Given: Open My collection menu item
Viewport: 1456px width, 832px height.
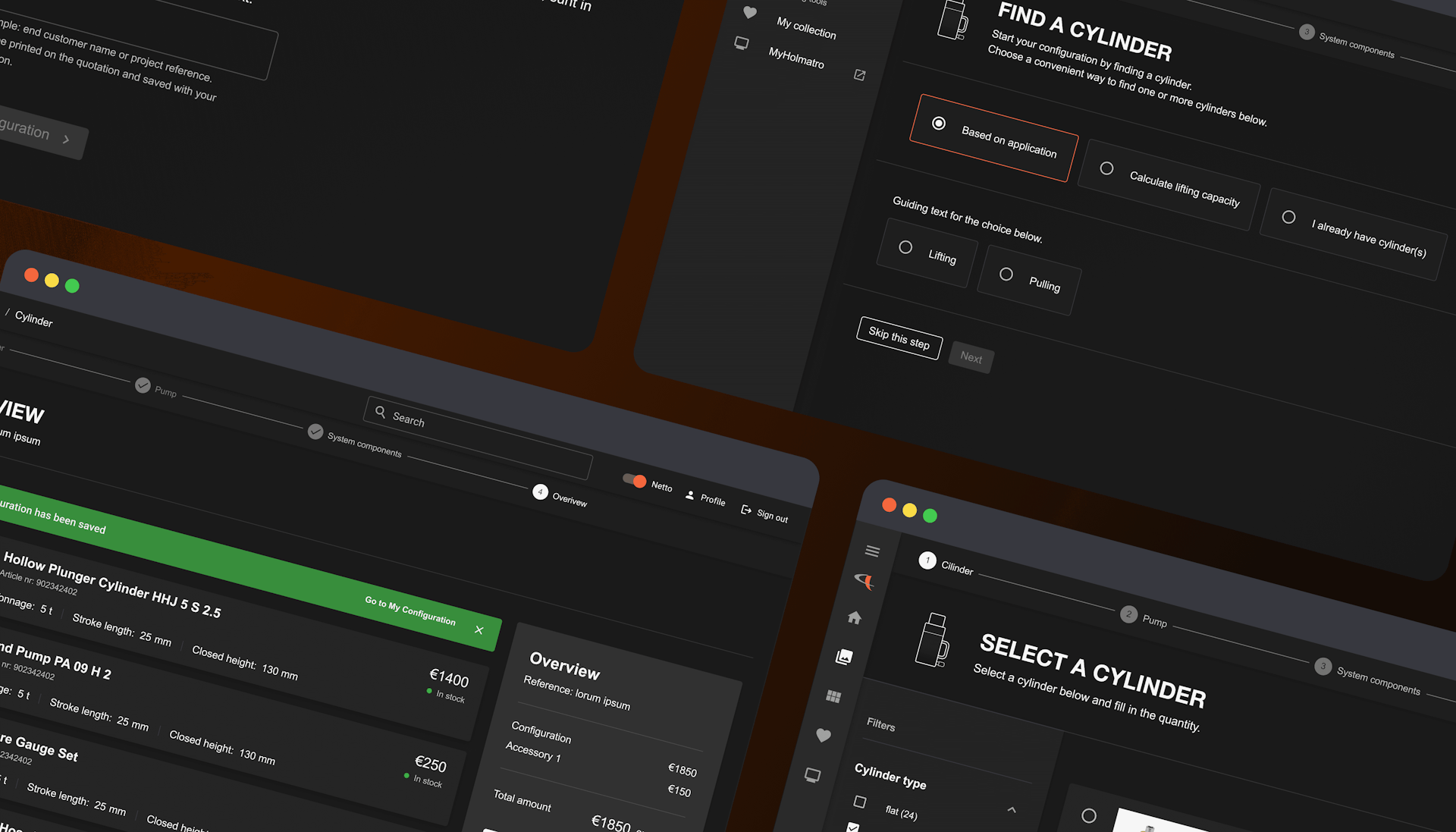Looking at the screenshot, I should pos(805,29).
